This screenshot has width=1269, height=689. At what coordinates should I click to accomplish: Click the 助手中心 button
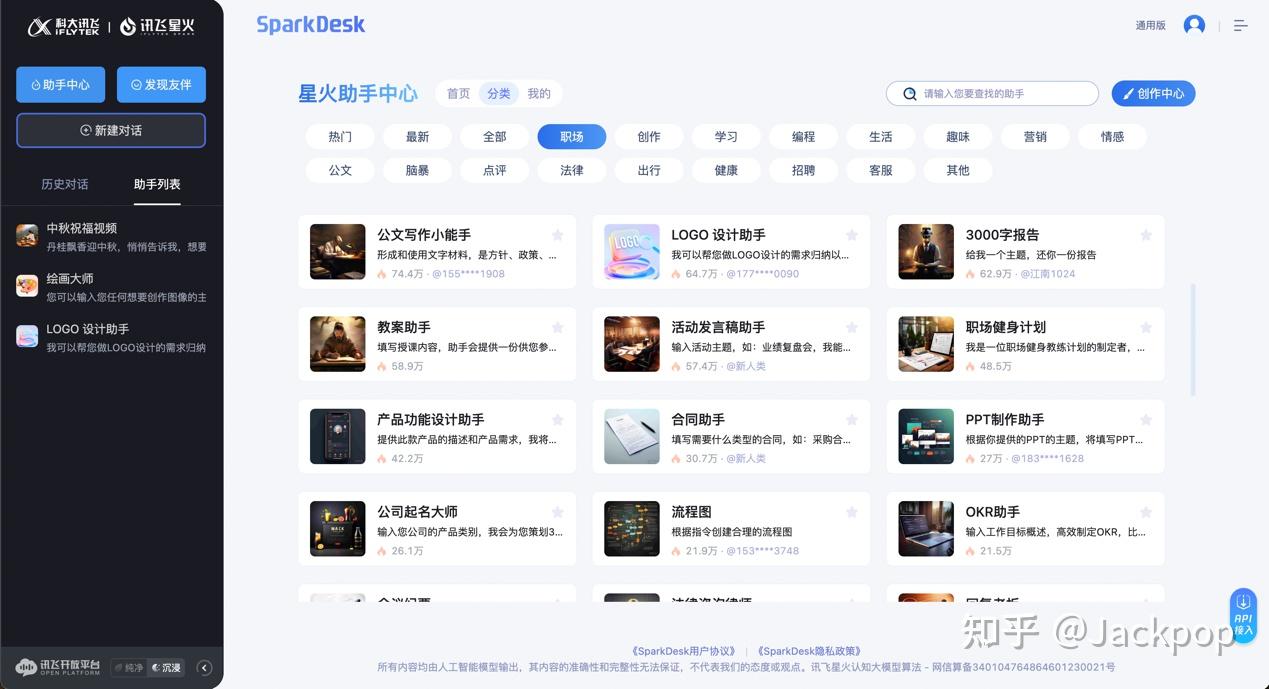(60, 85)
